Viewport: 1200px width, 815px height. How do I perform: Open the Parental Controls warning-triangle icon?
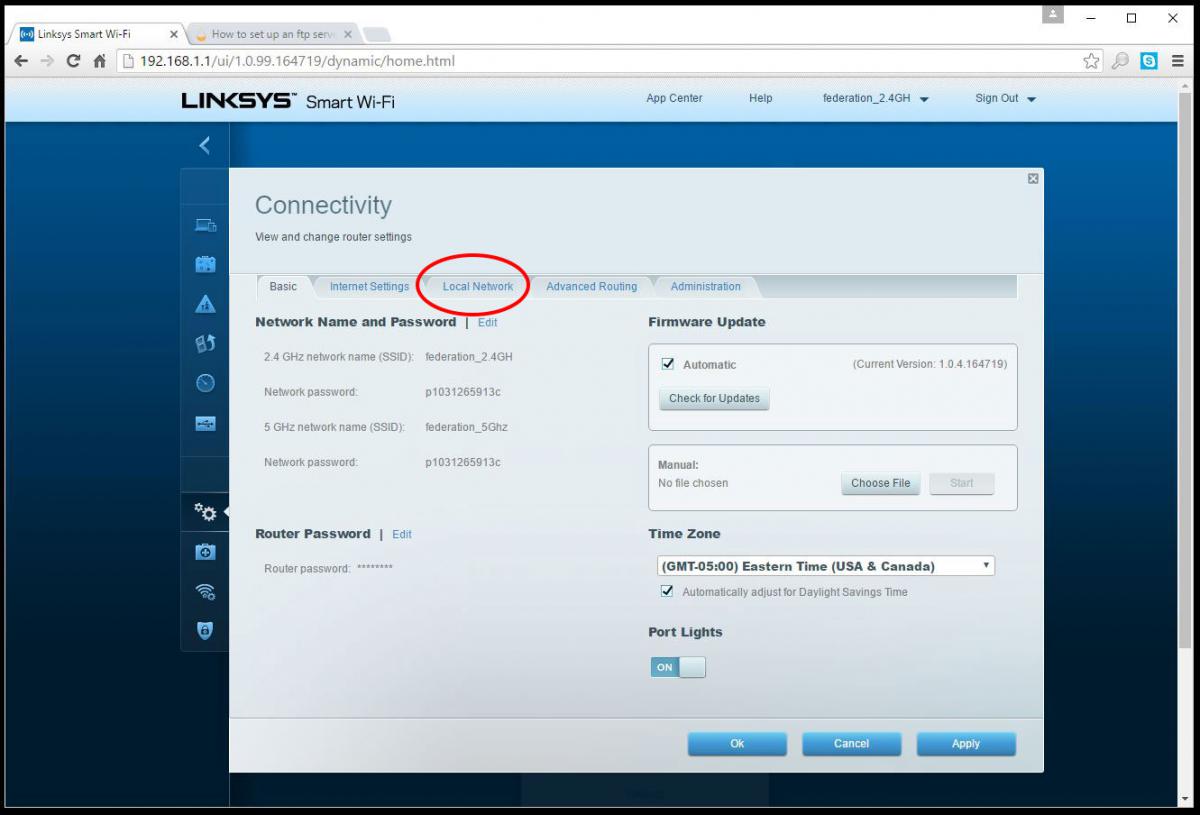coord(205,304)
